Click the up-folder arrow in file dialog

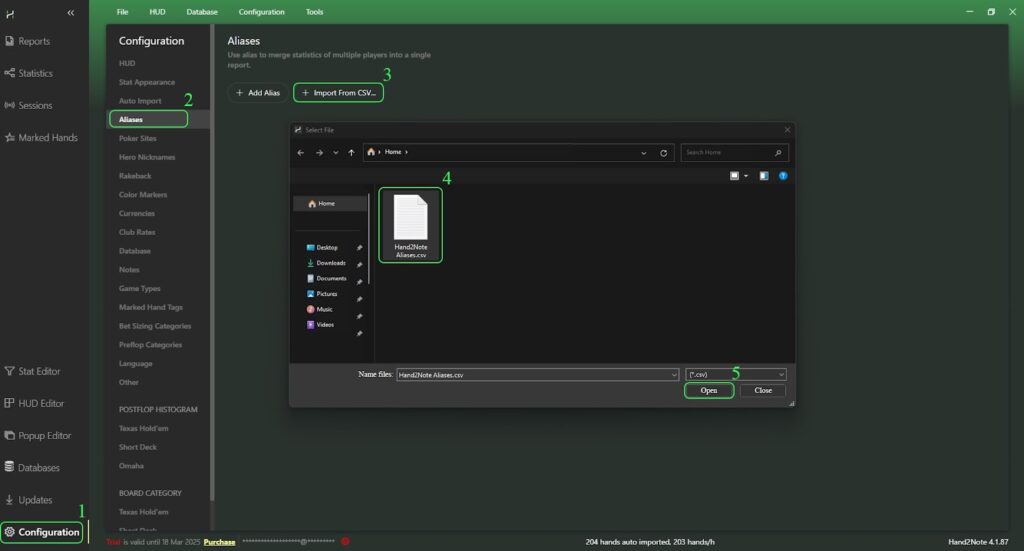pyautogui.click(x=351, y=153)
